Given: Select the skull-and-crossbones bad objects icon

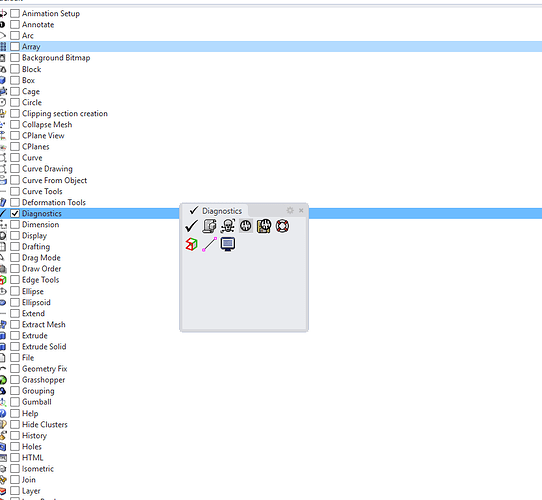Looking at the screenshot, I should [x=228, y=226].
